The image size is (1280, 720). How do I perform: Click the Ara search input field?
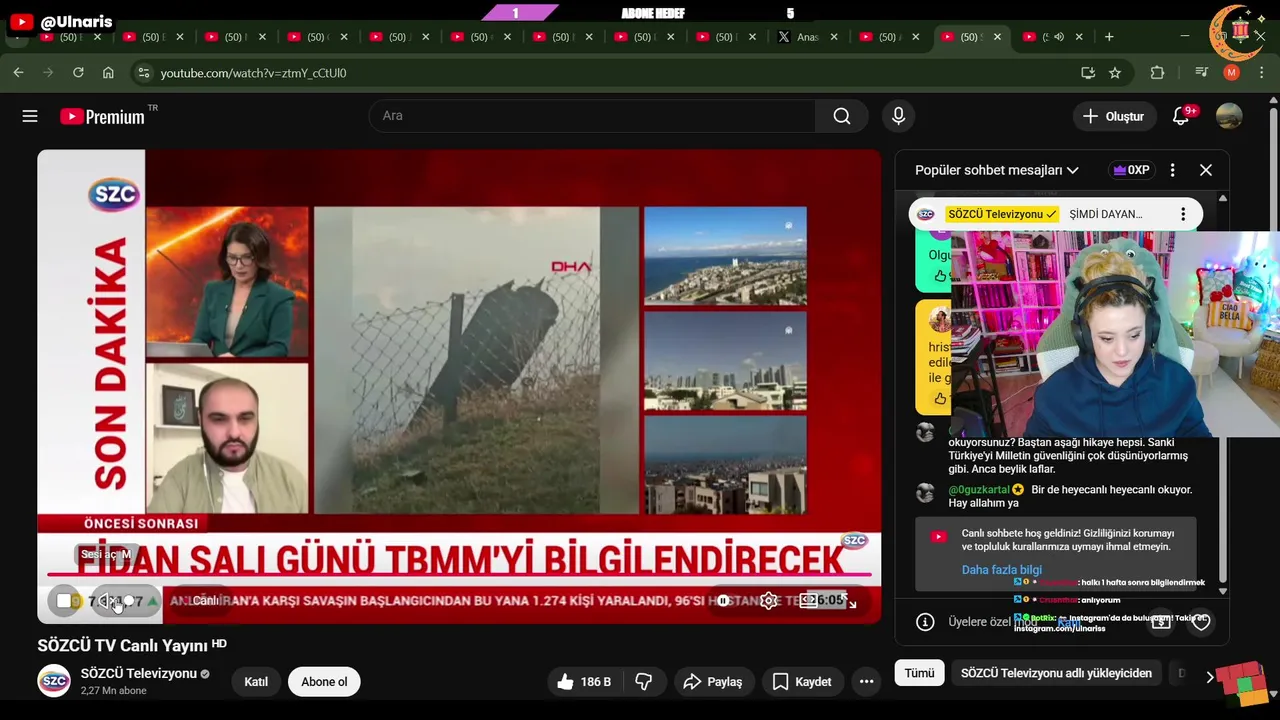(x=592, y=116)
